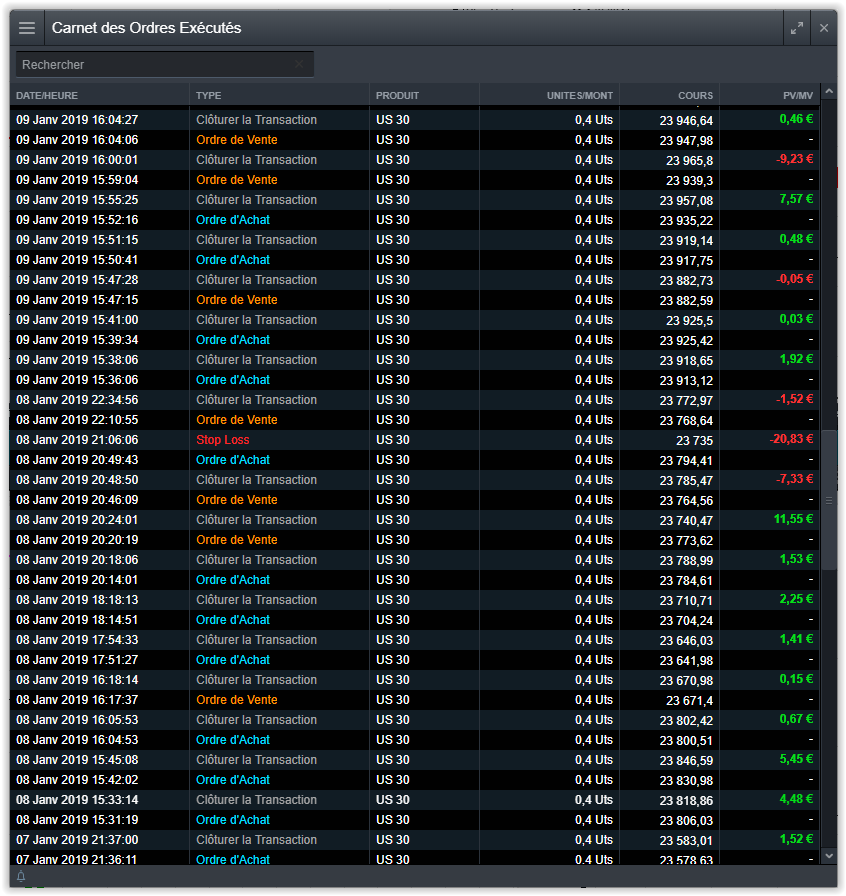This screenshot has width=846, height=896.
Task: Click the vertical scrollbar thumb
Action: click(x=828, y=499)
